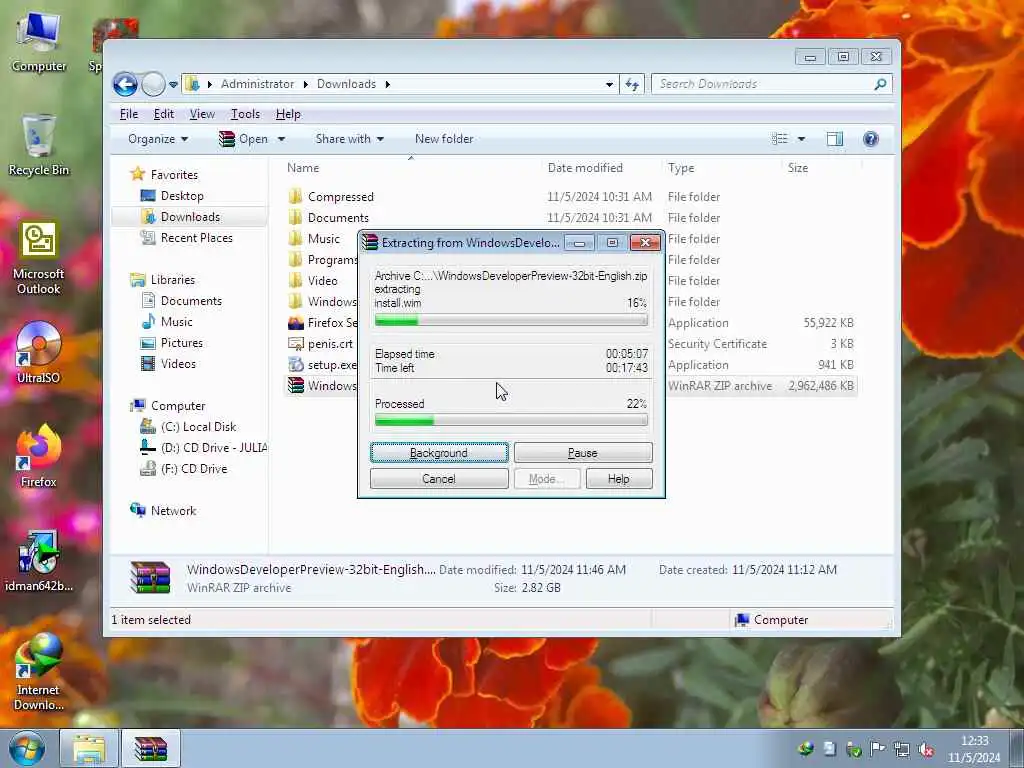Pause the extraction

(x=583, y=453)
